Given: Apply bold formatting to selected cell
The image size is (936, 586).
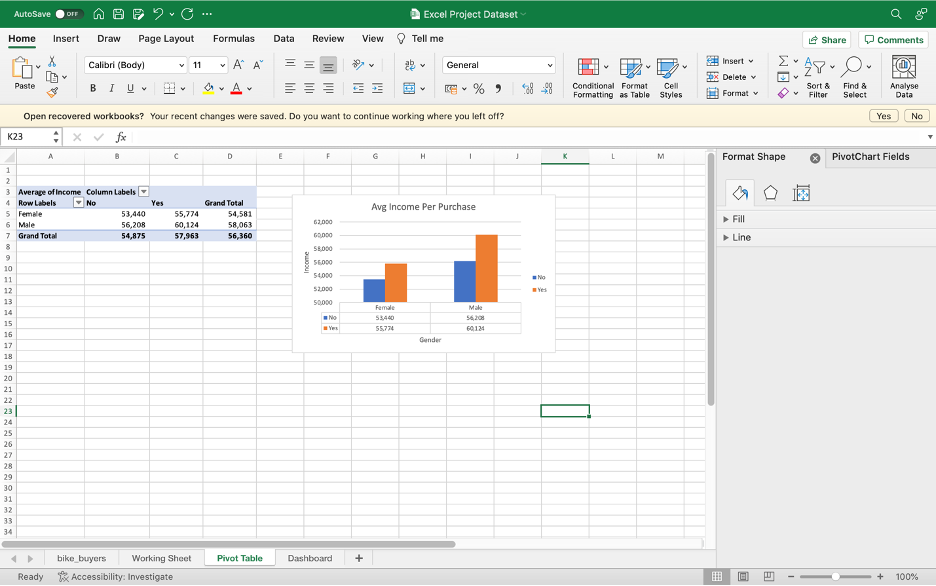Looking at the screenshot, I should 92,88.
